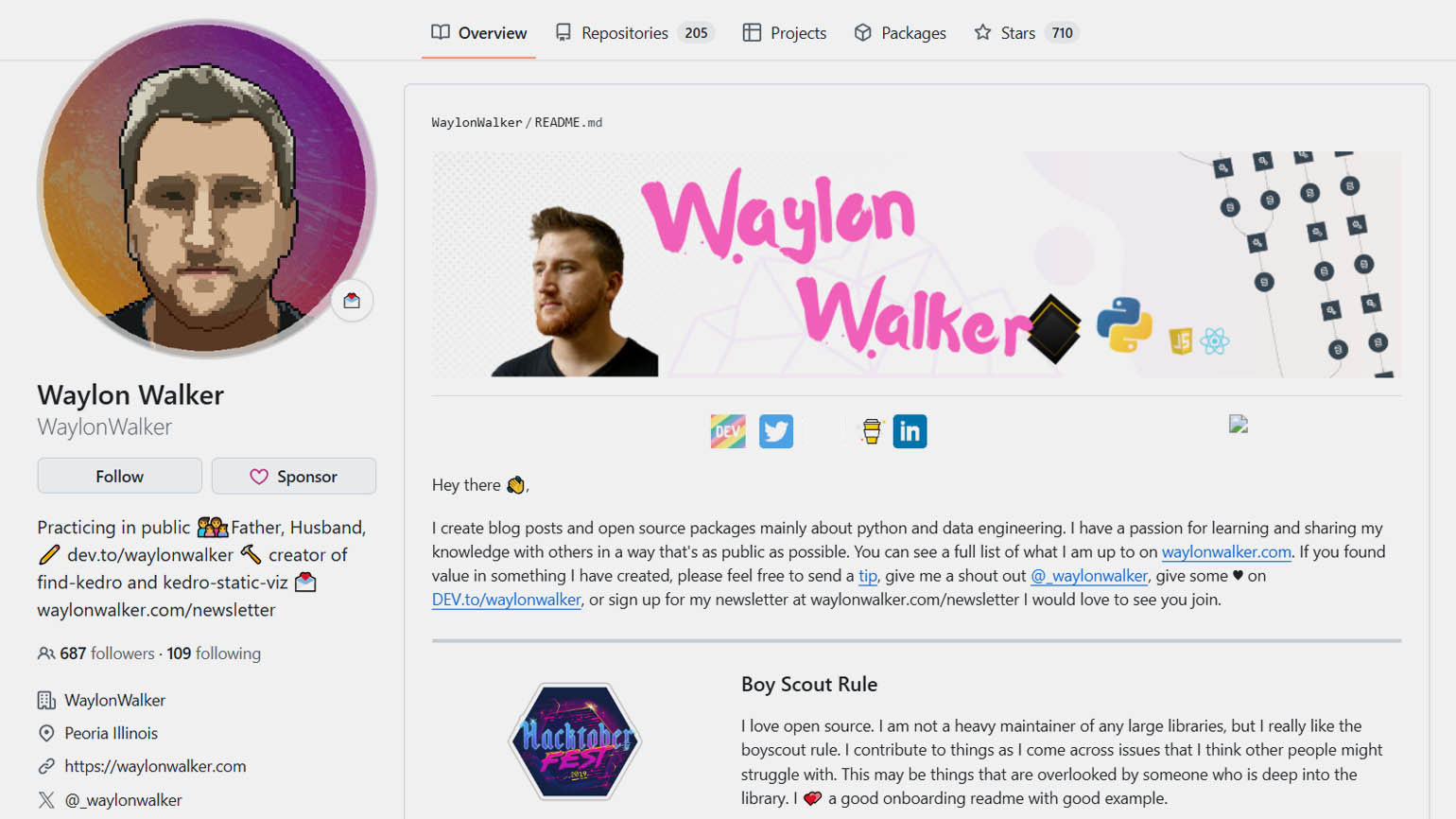Image resolution: width=1456 pixels, height=819 pixels.
Task: Click the status mailbox icon on avatar
Action: 352,301
